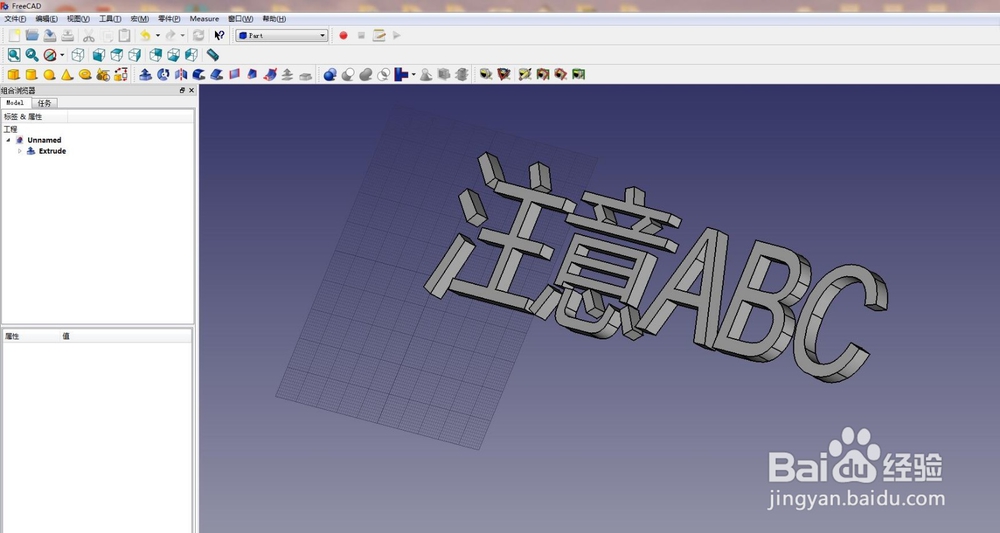Select the Mirror tool
The height and width of the screenshot is (533, 1000).
coord(181,75)
